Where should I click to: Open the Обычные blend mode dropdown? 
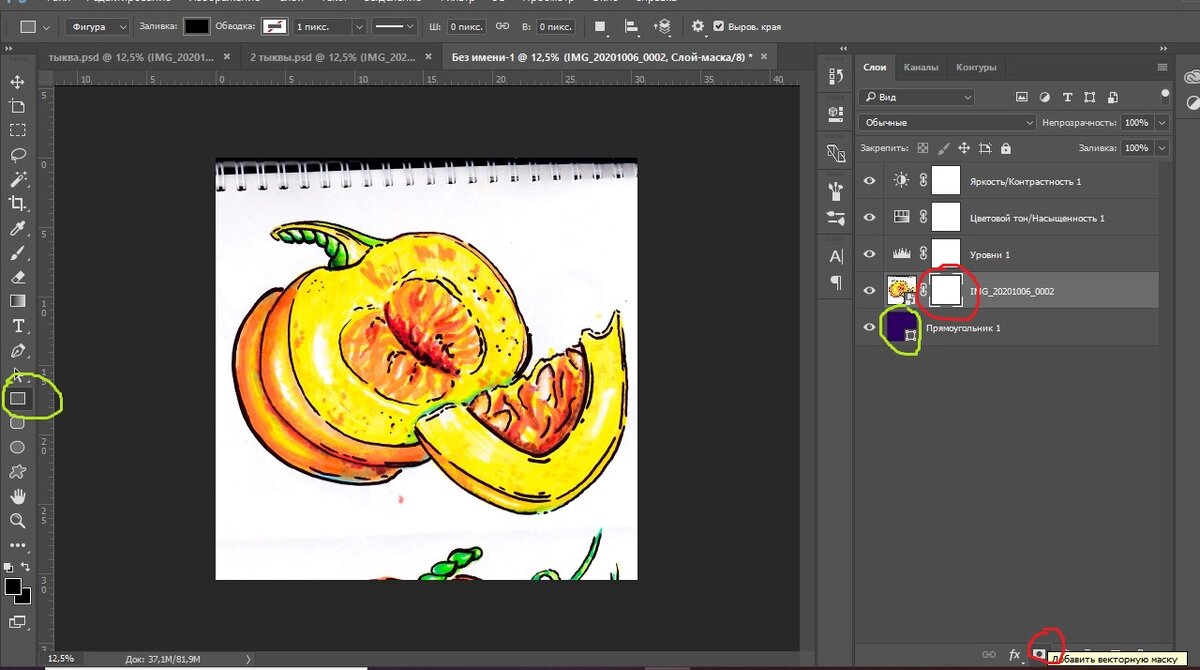947,122
